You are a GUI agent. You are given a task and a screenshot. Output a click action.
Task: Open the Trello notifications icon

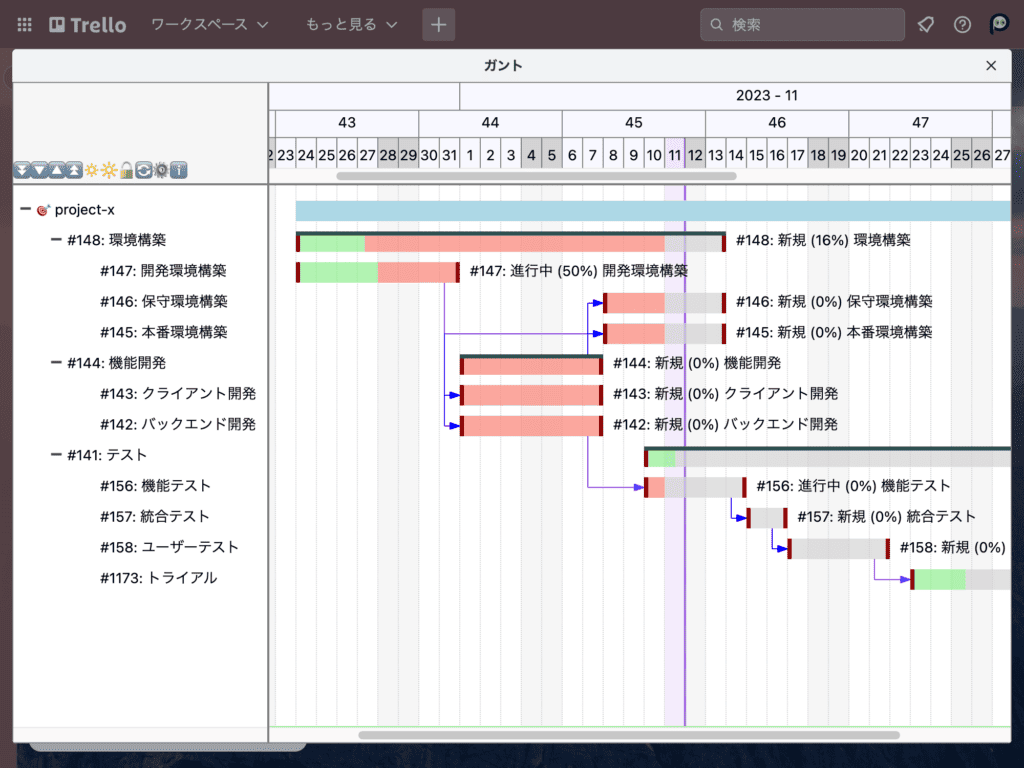925,25
